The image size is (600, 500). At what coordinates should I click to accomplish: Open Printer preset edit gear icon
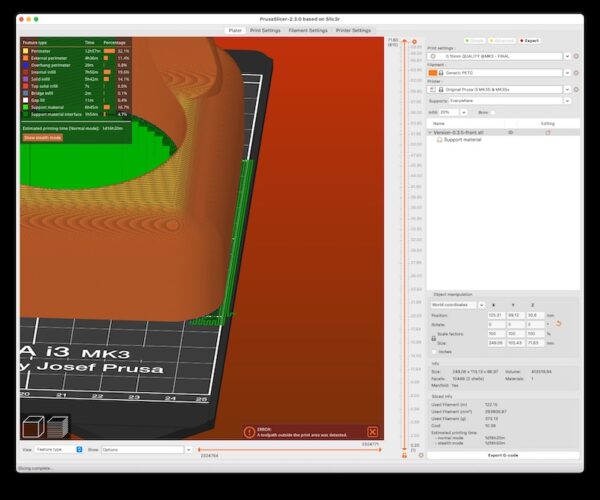click(576, 90)
